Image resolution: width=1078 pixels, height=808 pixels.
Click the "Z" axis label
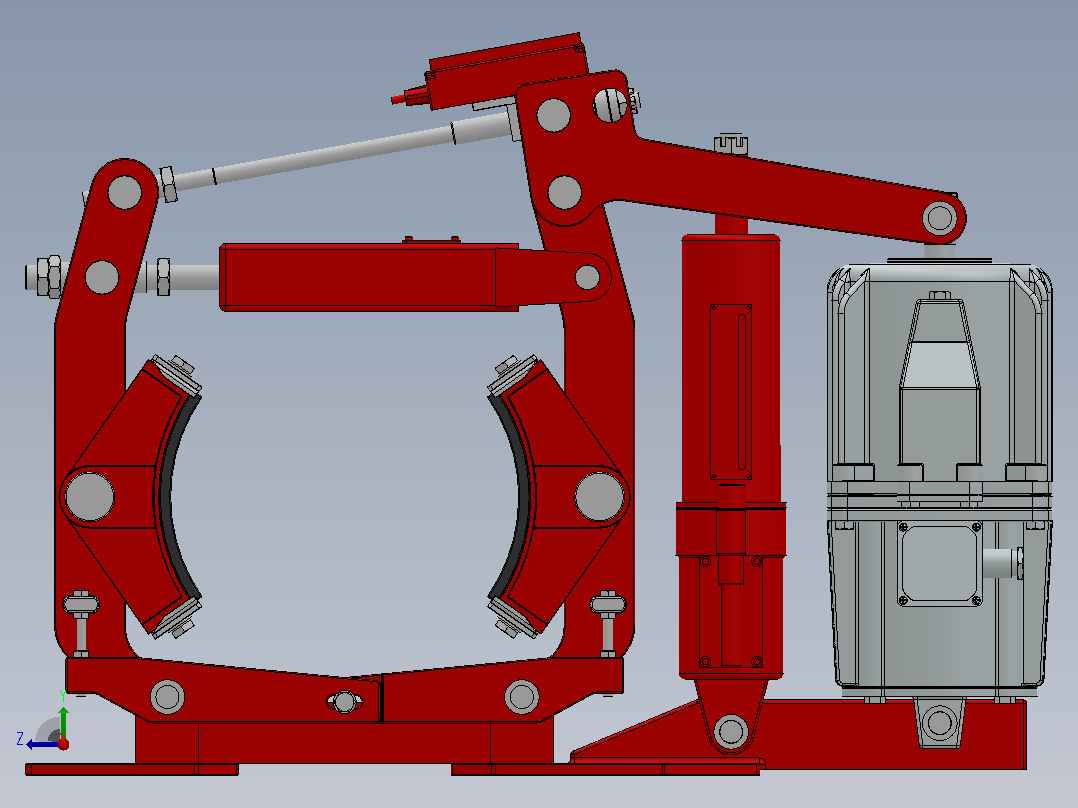coord(20,739)
